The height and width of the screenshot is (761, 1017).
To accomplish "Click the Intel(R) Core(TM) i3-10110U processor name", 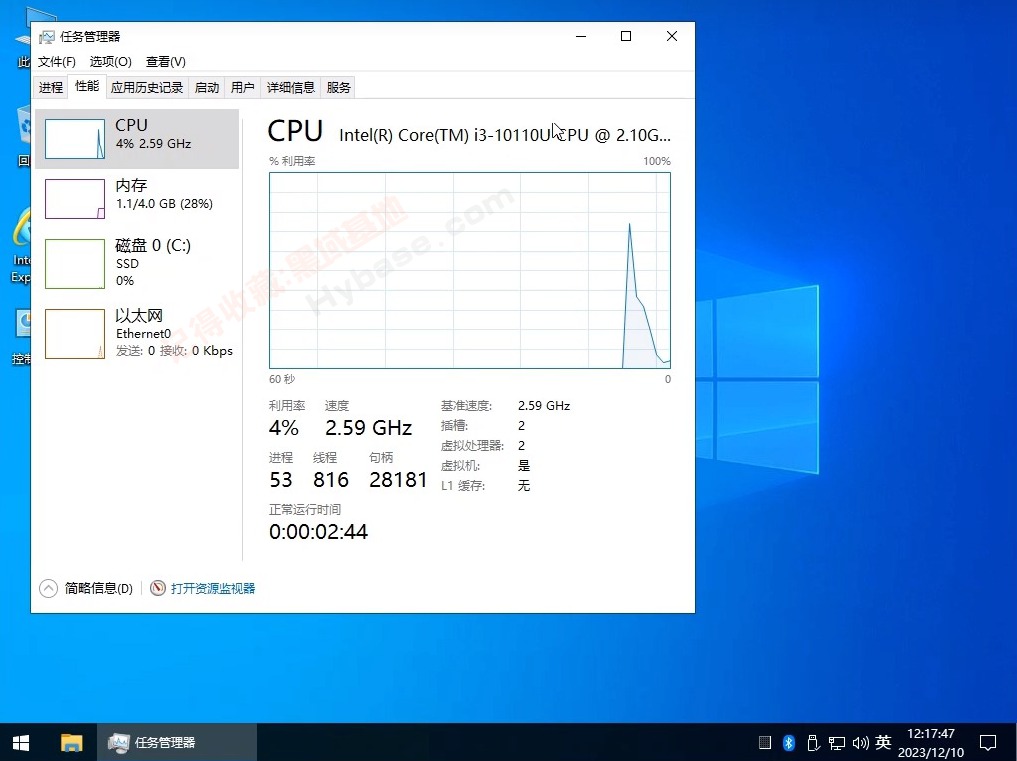I will coord(505,135).
